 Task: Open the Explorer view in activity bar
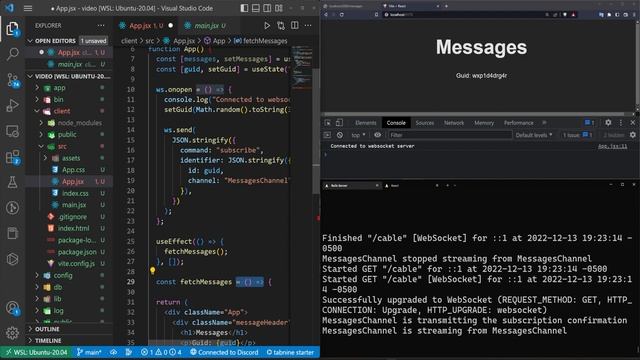pos(12,29)
